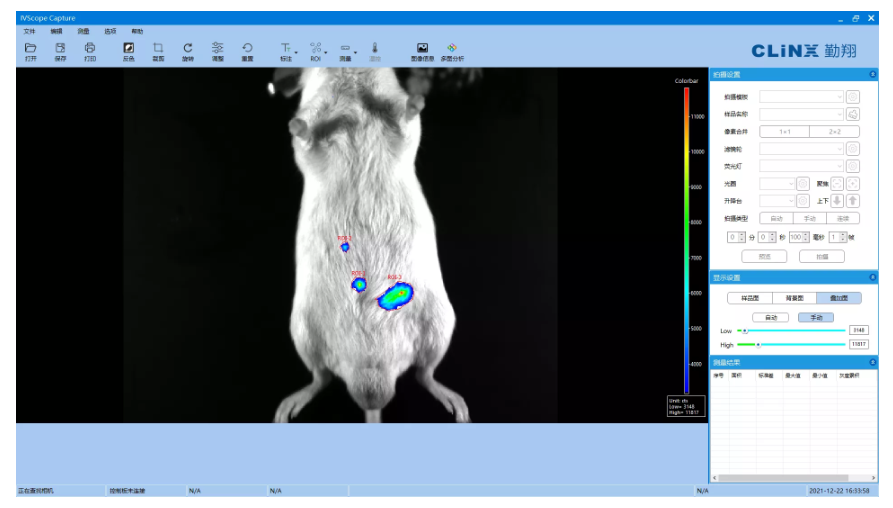Open the 滤镜轮 dropdown
This screenshot has width=893, height=508.
pos(801,149)
